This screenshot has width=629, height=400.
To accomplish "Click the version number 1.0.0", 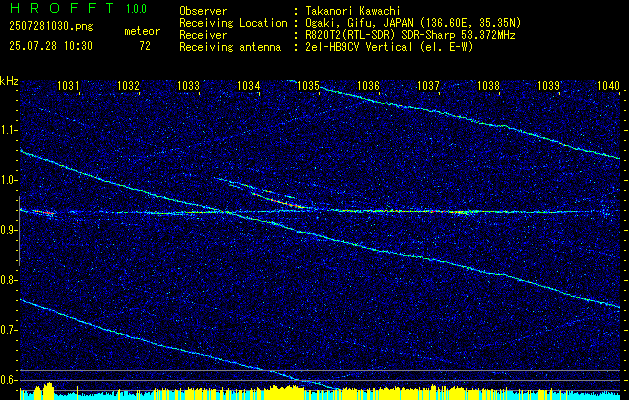I will 136,9.
